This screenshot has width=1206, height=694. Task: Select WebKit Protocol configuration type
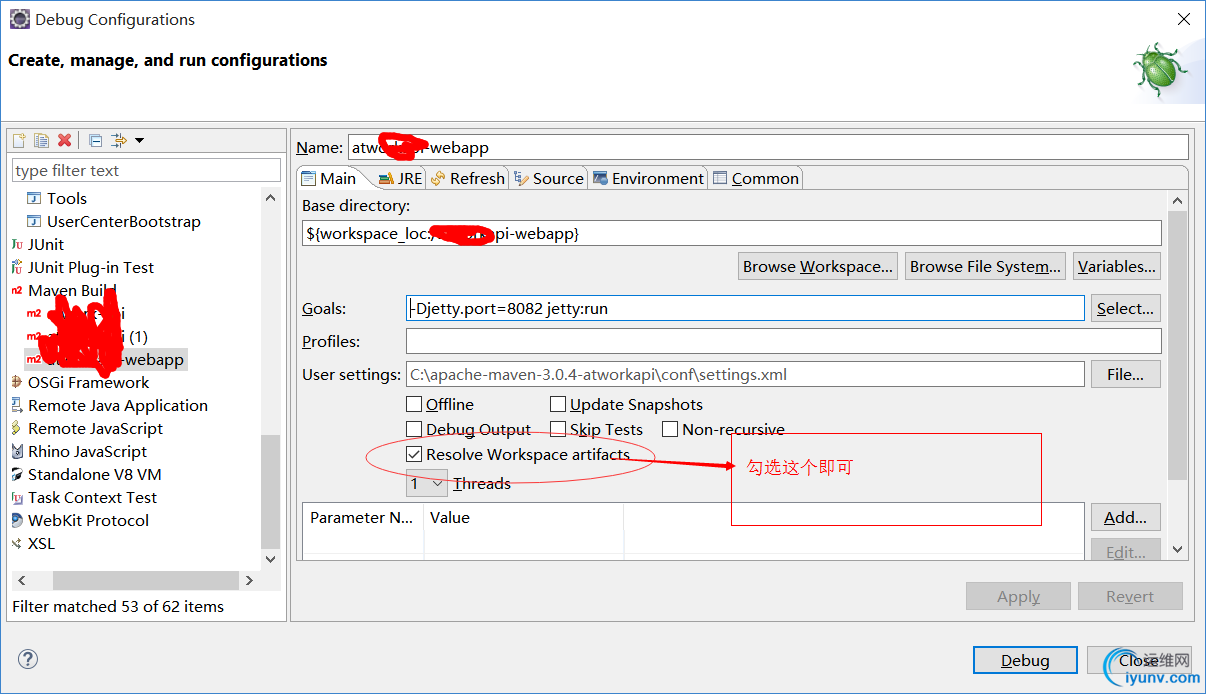[88, 520]
